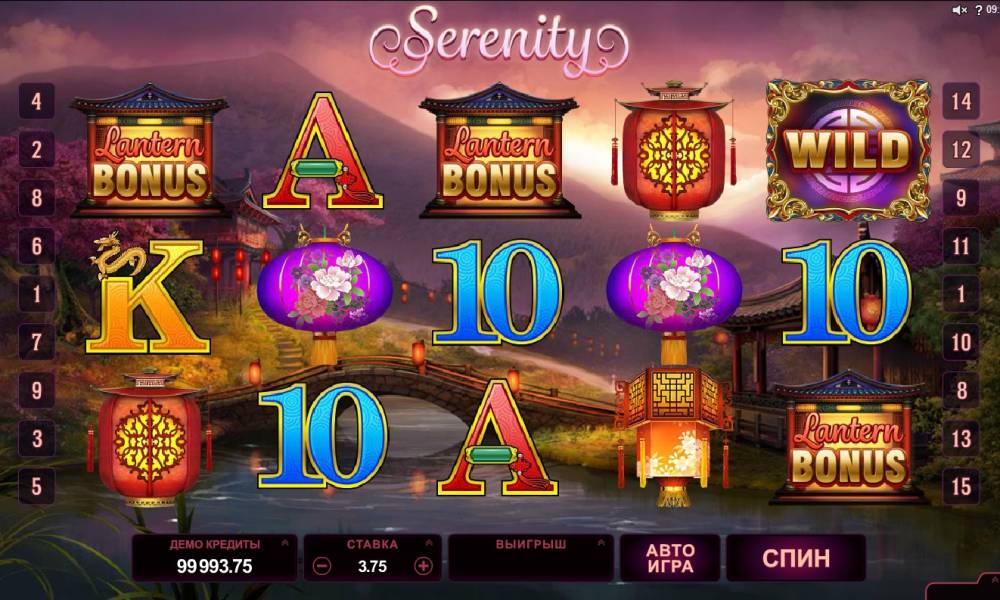Click the purple flower lantern on reel two
This screenshot has height=600, width=1000.
(x=325, y=293)
